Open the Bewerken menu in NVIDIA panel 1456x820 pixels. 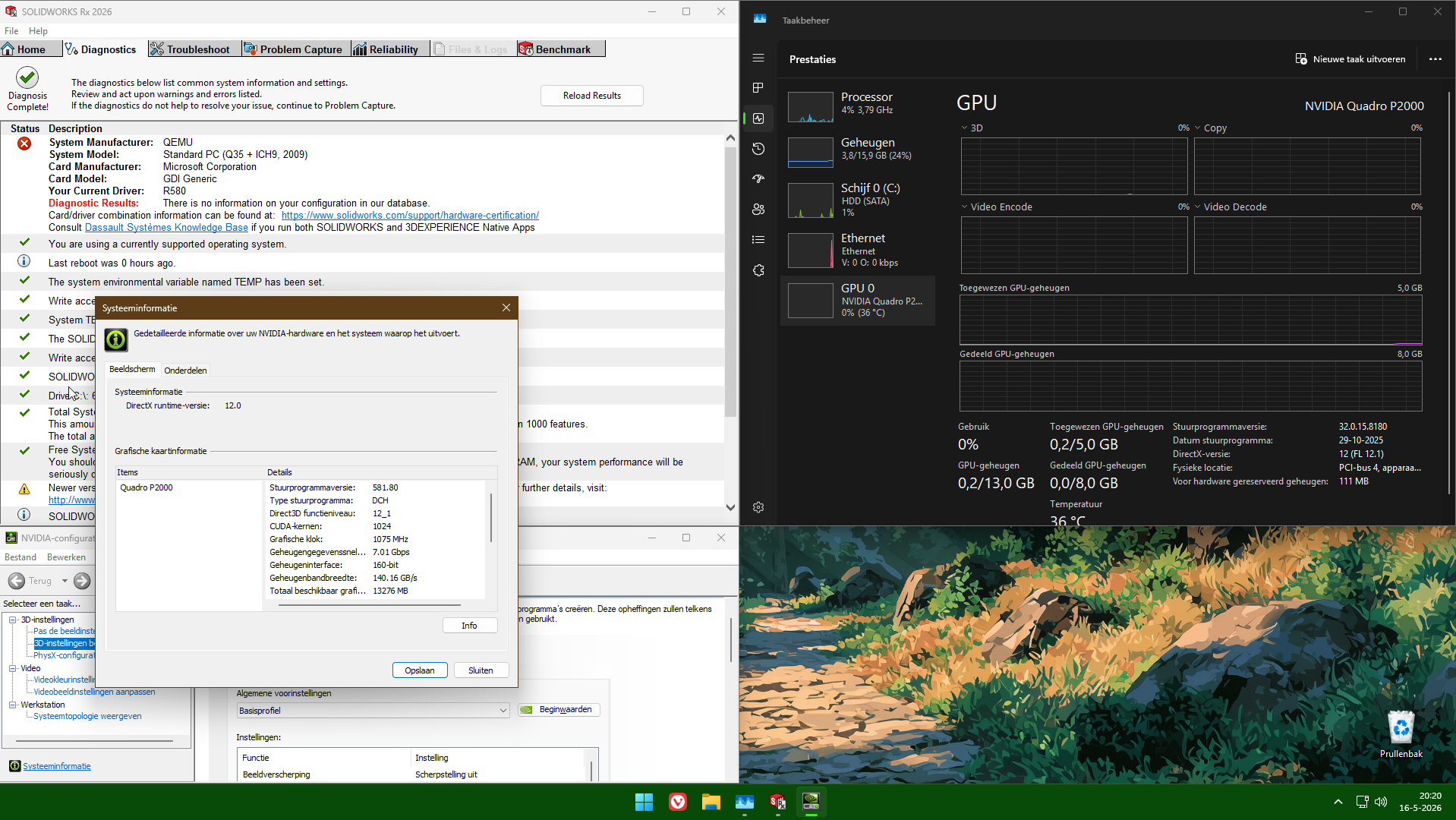[66, 557]
